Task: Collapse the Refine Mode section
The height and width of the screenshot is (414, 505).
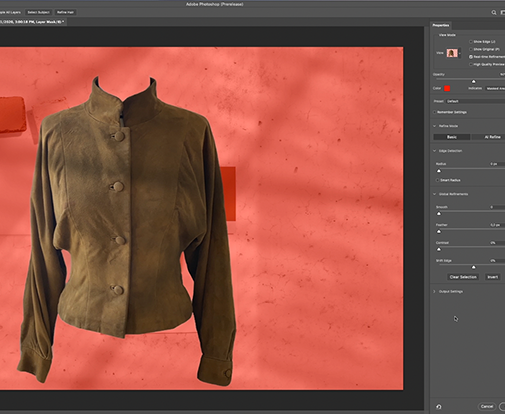Action: 434,126
